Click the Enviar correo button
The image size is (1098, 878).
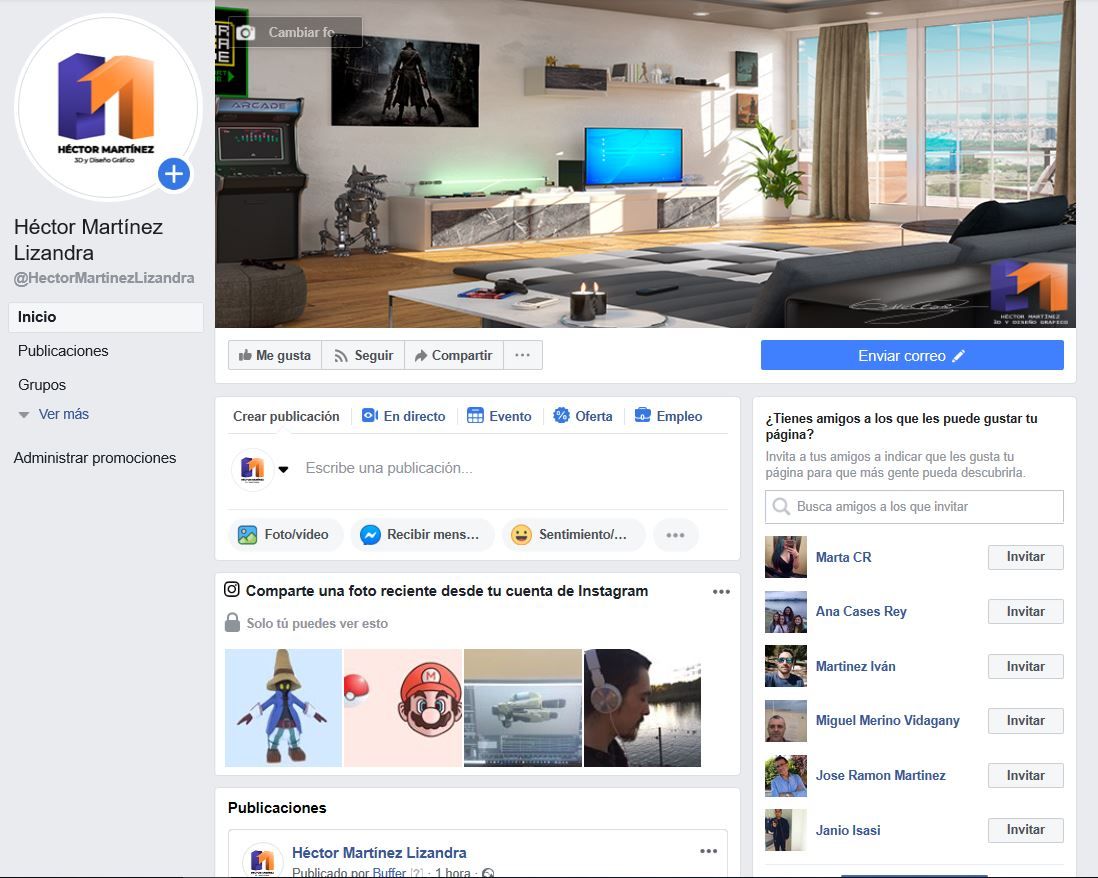(x=912, y=355)
